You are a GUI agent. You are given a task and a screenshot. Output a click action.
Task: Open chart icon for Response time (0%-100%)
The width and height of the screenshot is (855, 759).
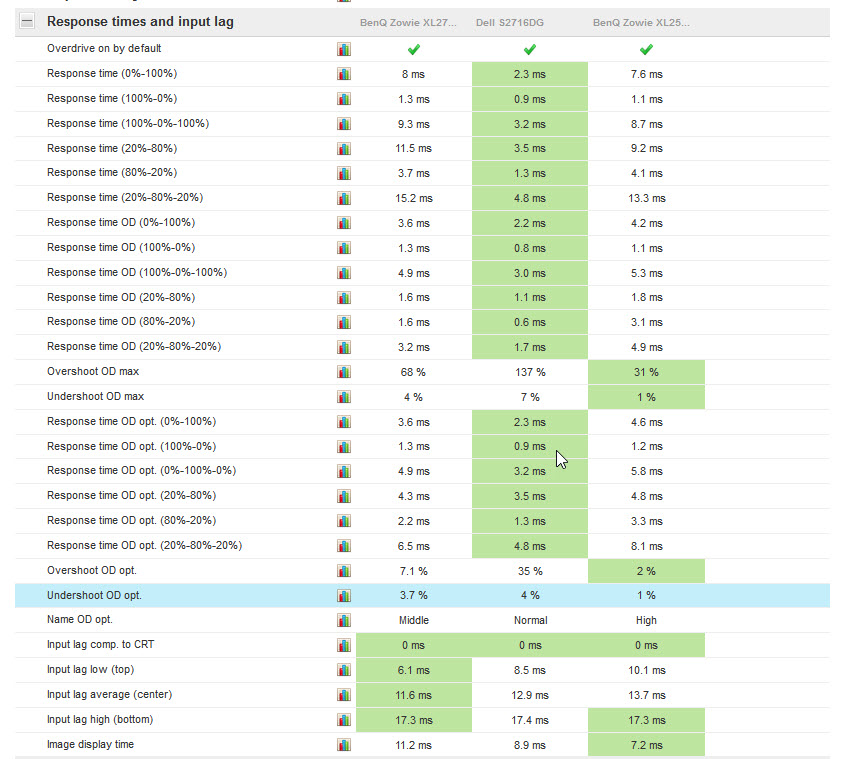tap(344, 74)
